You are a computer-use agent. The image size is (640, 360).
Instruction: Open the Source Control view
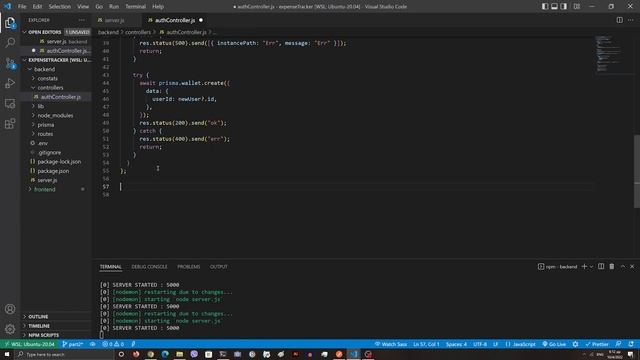(x=10, y=63)
